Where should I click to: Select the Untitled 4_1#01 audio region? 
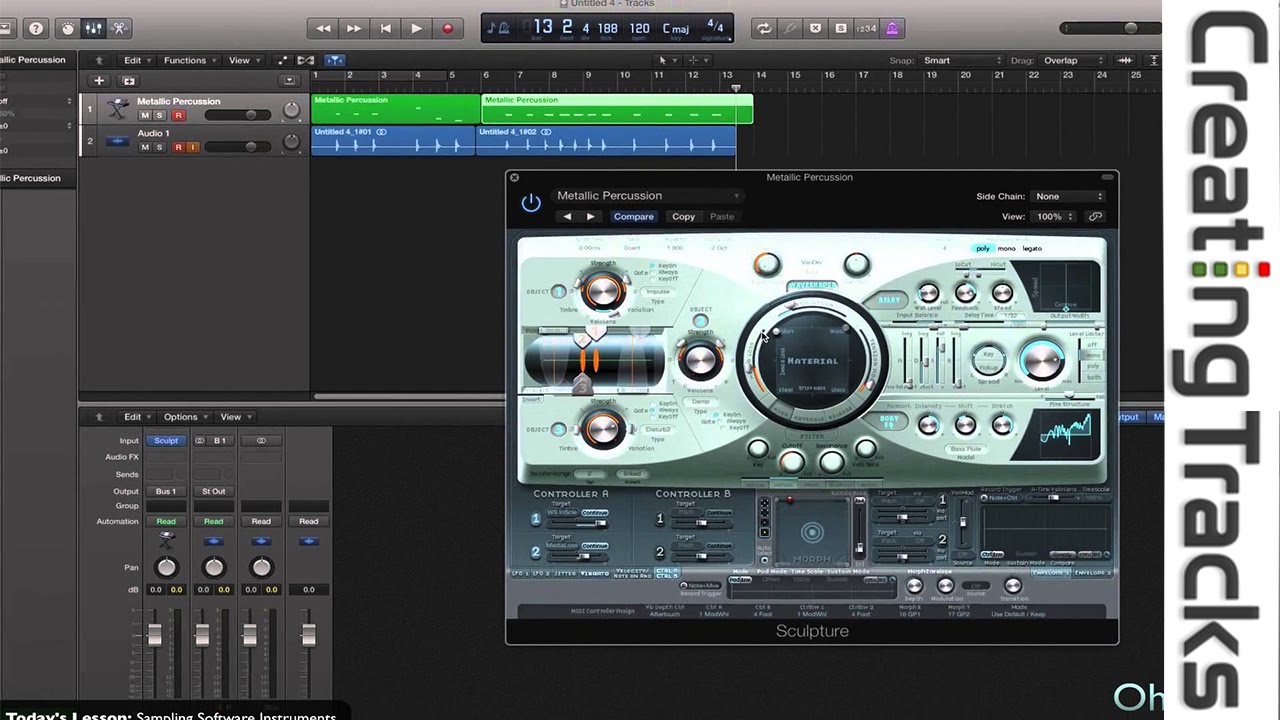point(393,141)
